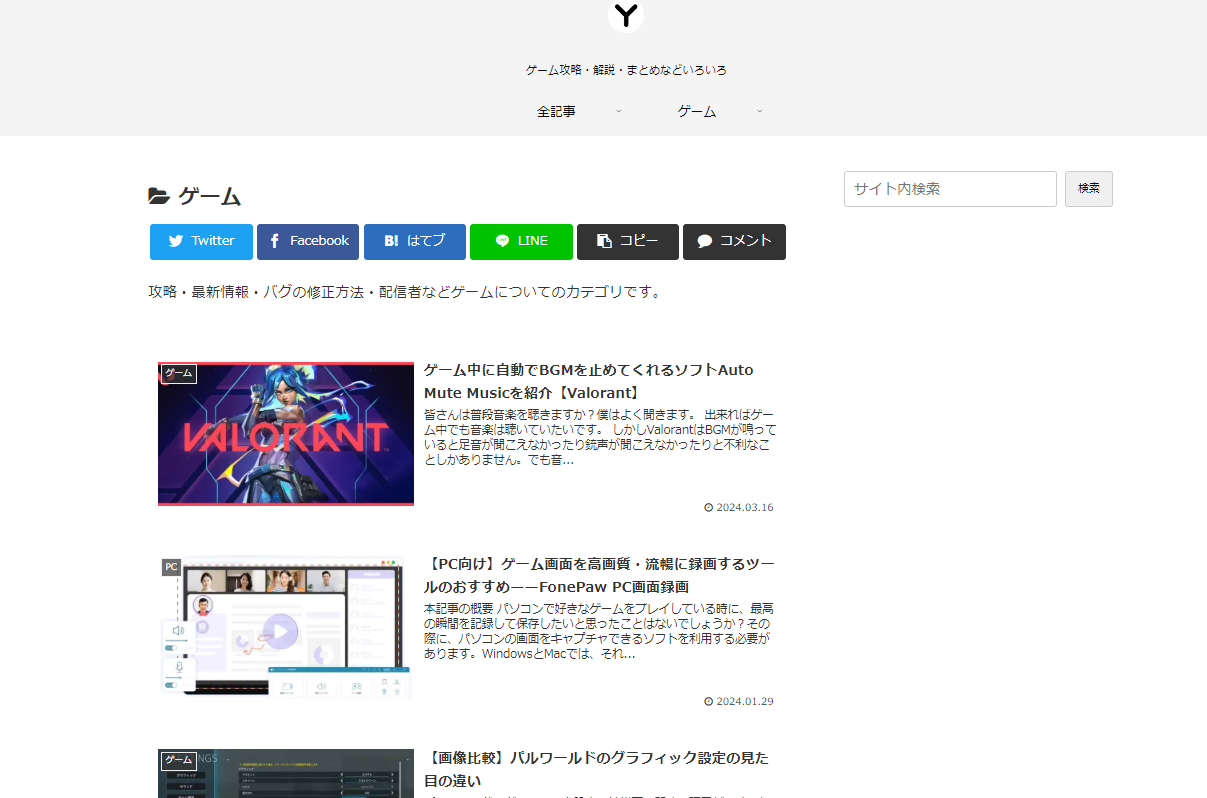Bookmark page with the はてブ button
Screen dimensions: 1207x798
414,241
